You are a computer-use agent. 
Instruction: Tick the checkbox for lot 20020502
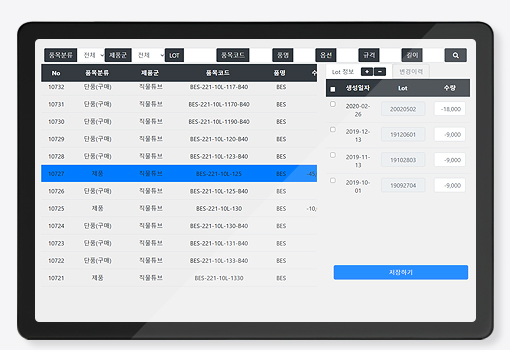tap(333, 104)
